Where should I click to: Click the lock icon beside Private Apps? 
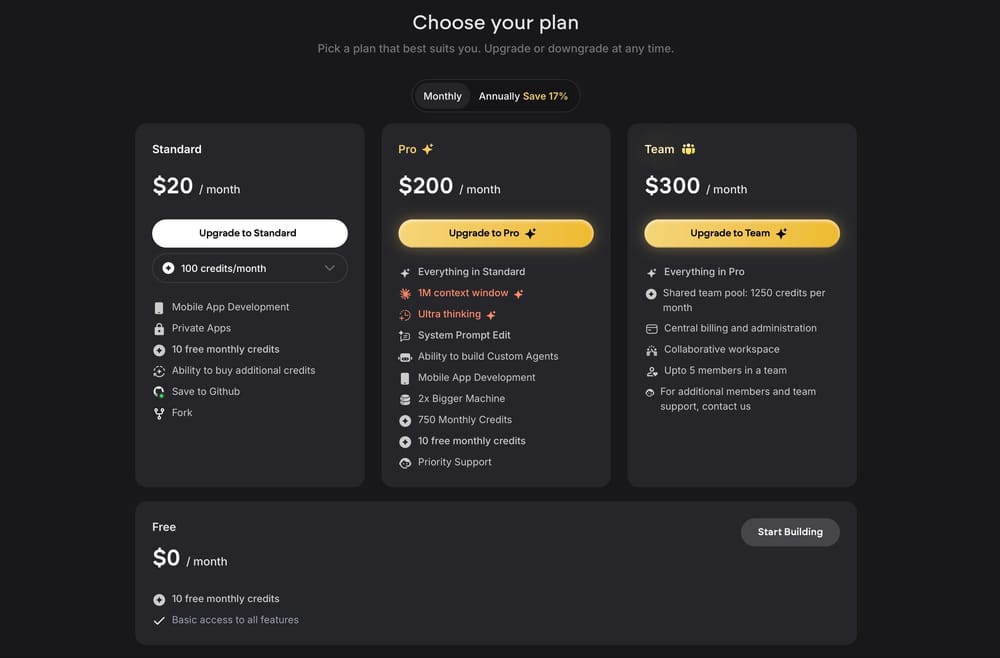click(x=160, y=327)
